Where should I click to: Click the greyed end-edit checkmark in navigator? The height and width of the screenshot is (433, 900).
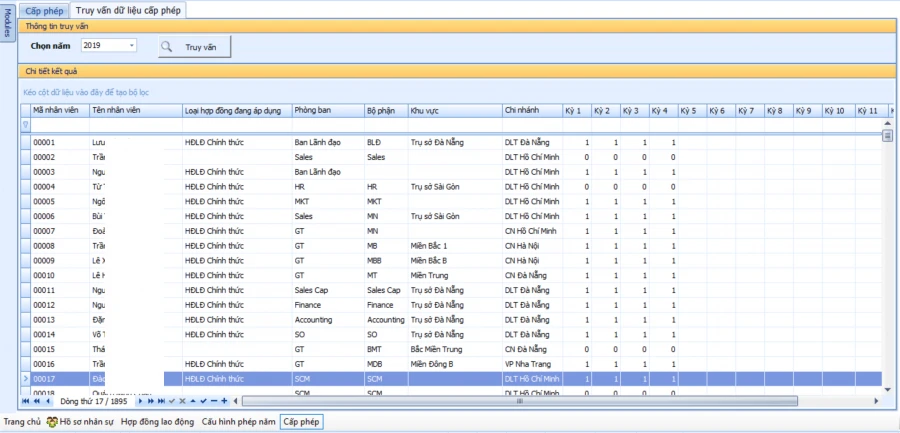tap(172, 401)
